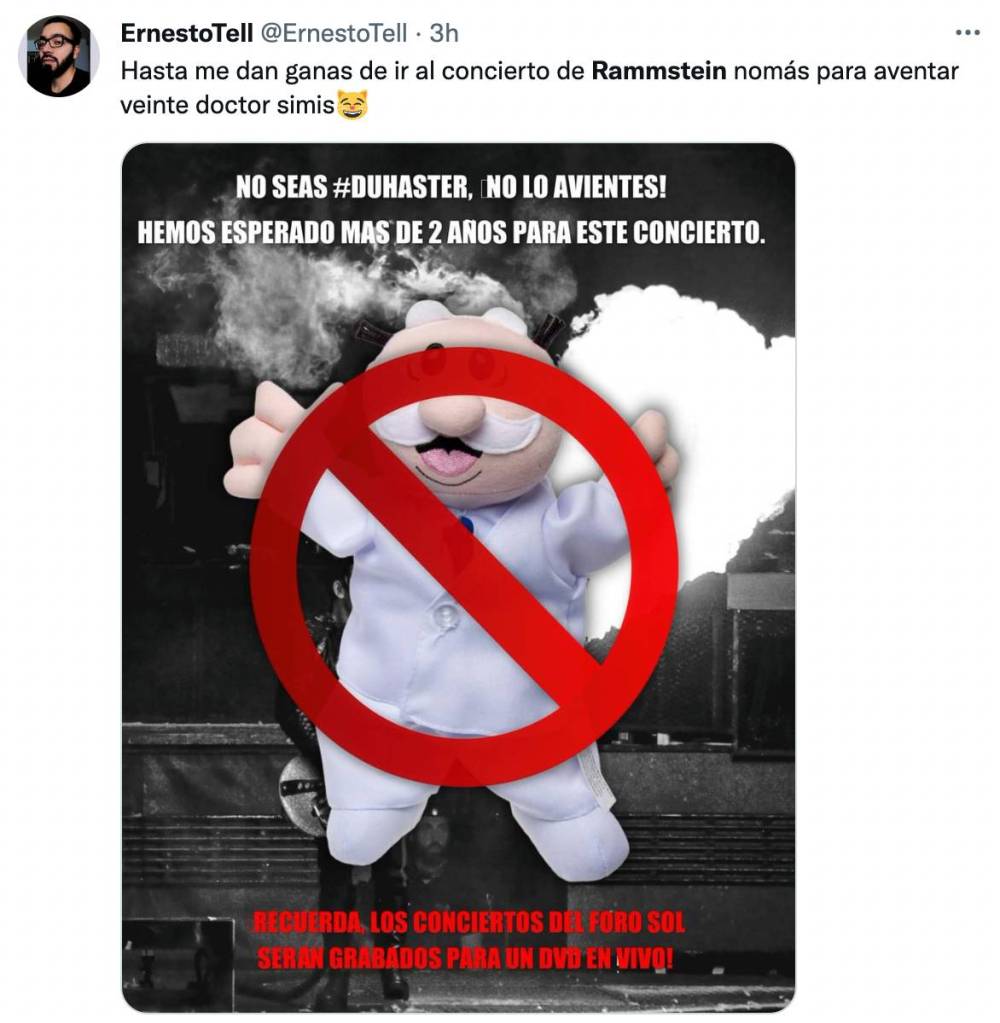
Task: Click the tweet text starting with "Hasta me dan ganas"
Action: [x=539, y=87]
